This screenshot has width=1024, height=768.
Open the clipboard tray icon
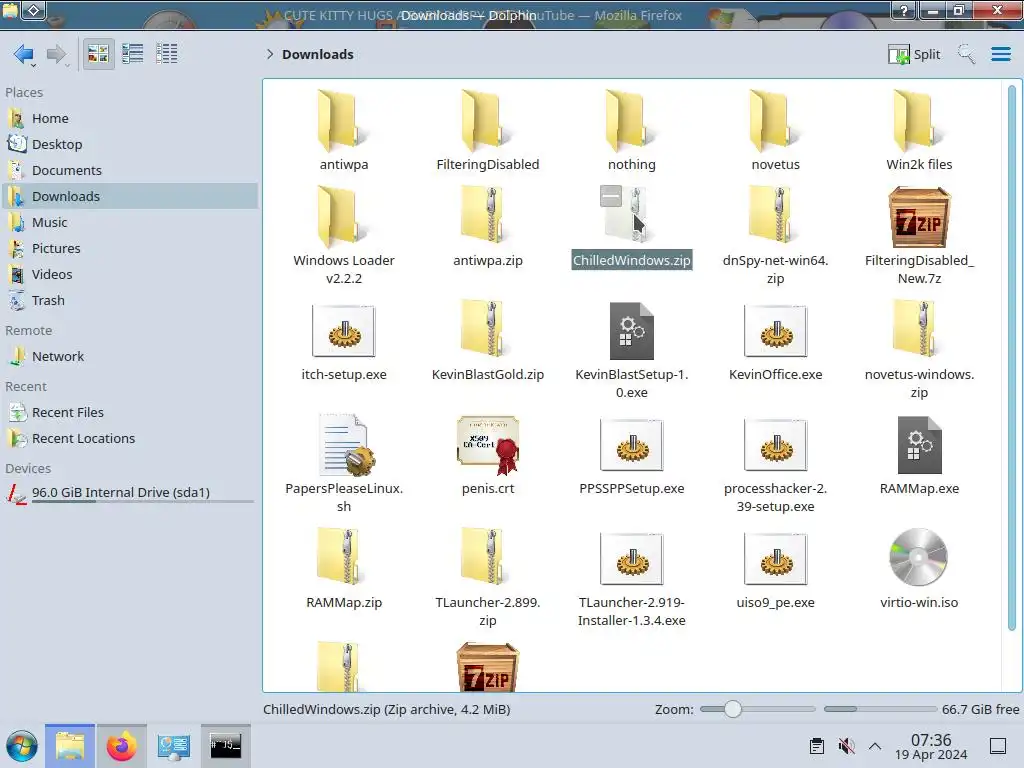click(x=816, y=746)
